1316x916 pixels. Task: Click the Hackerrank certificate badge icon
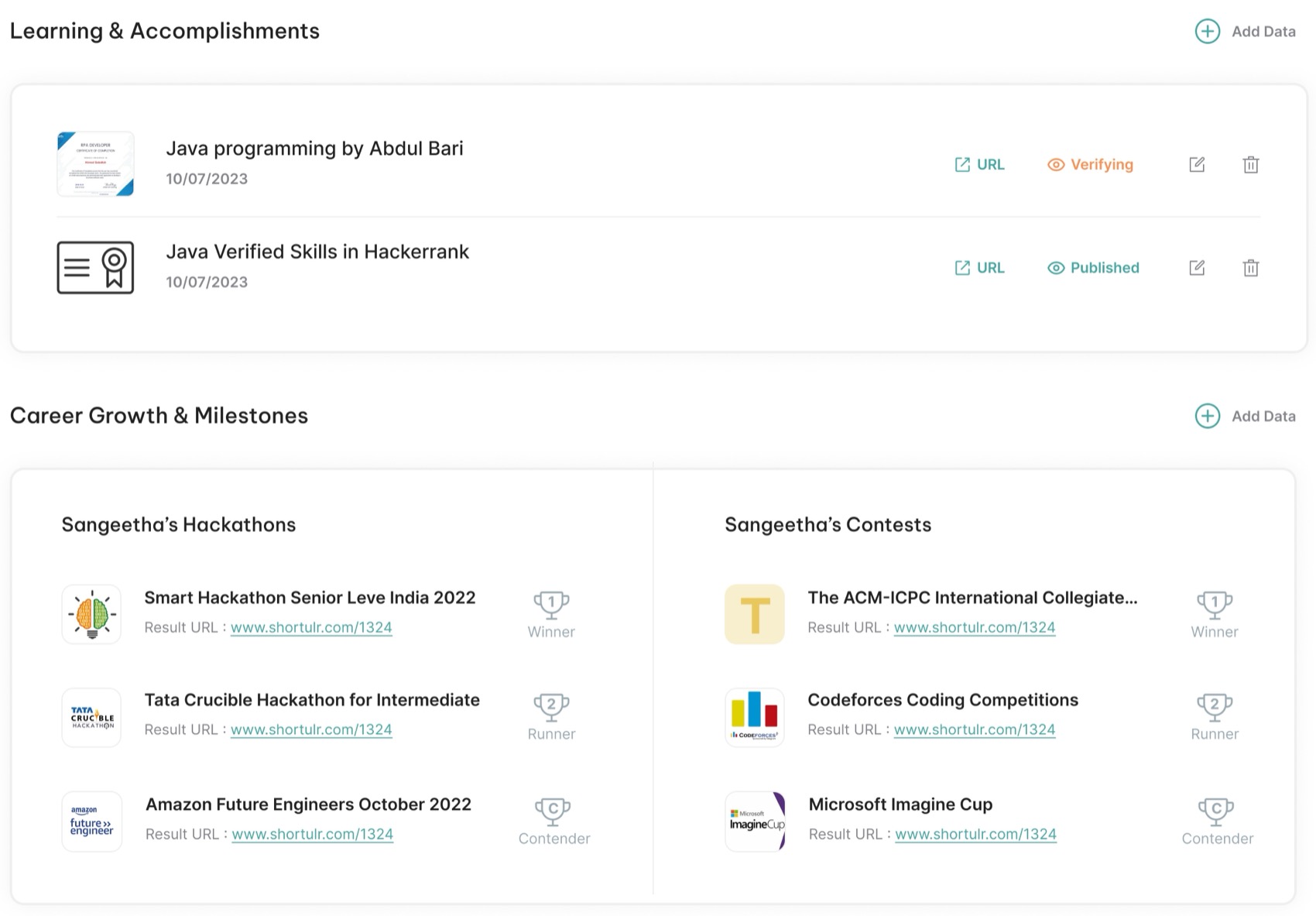[x=95, y=267]
